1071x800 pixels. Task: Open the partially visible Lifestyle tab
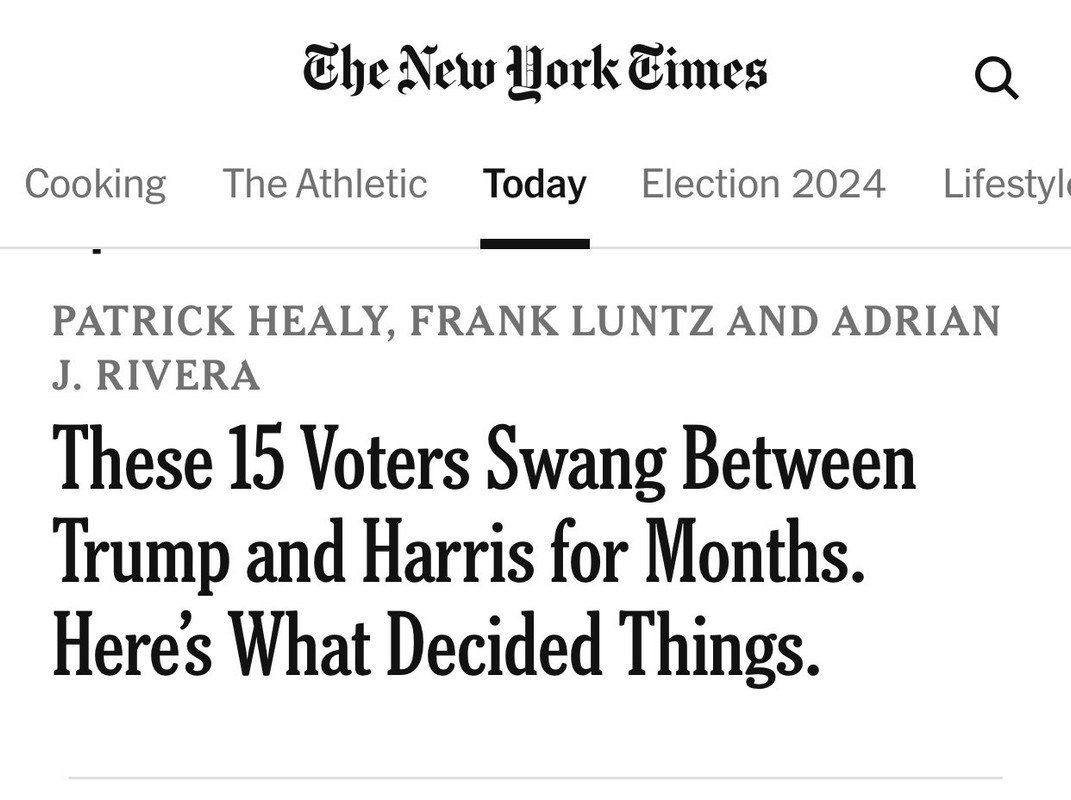pos(1007,184)
